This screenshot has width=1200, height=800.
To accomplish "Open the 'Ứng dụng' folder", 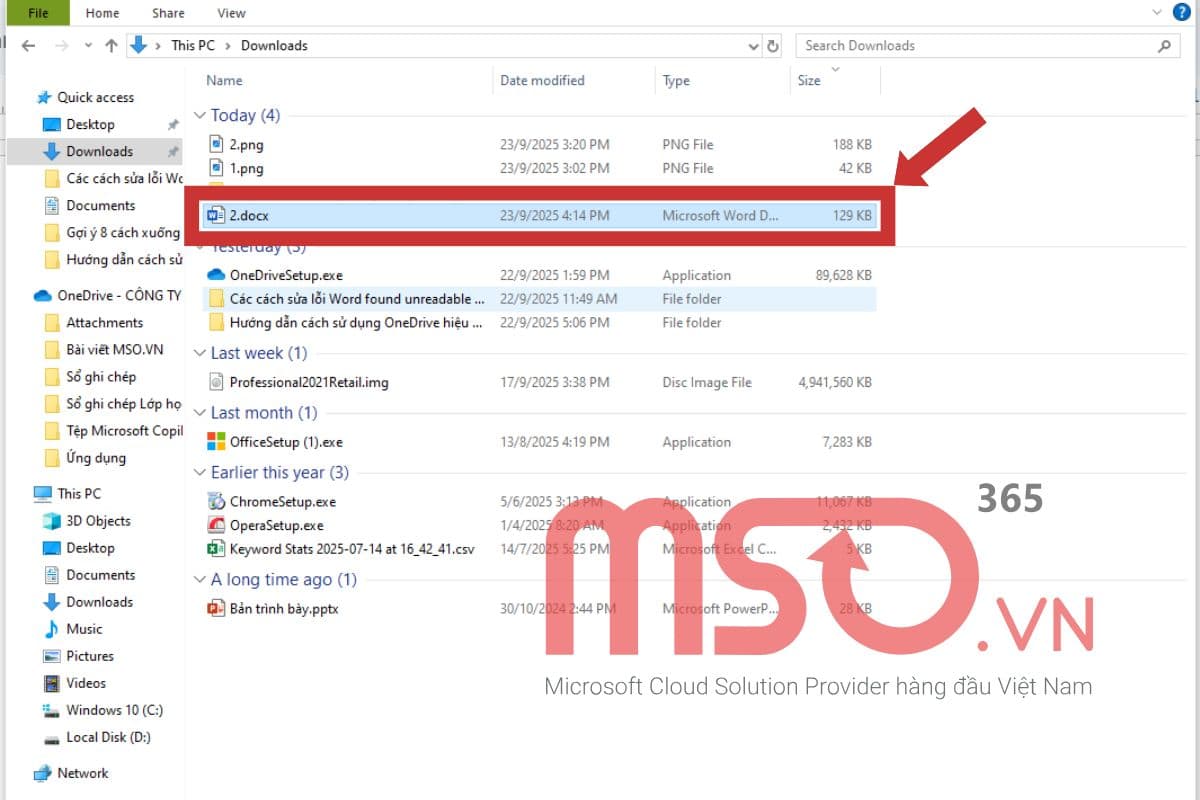I will (96, 457).
